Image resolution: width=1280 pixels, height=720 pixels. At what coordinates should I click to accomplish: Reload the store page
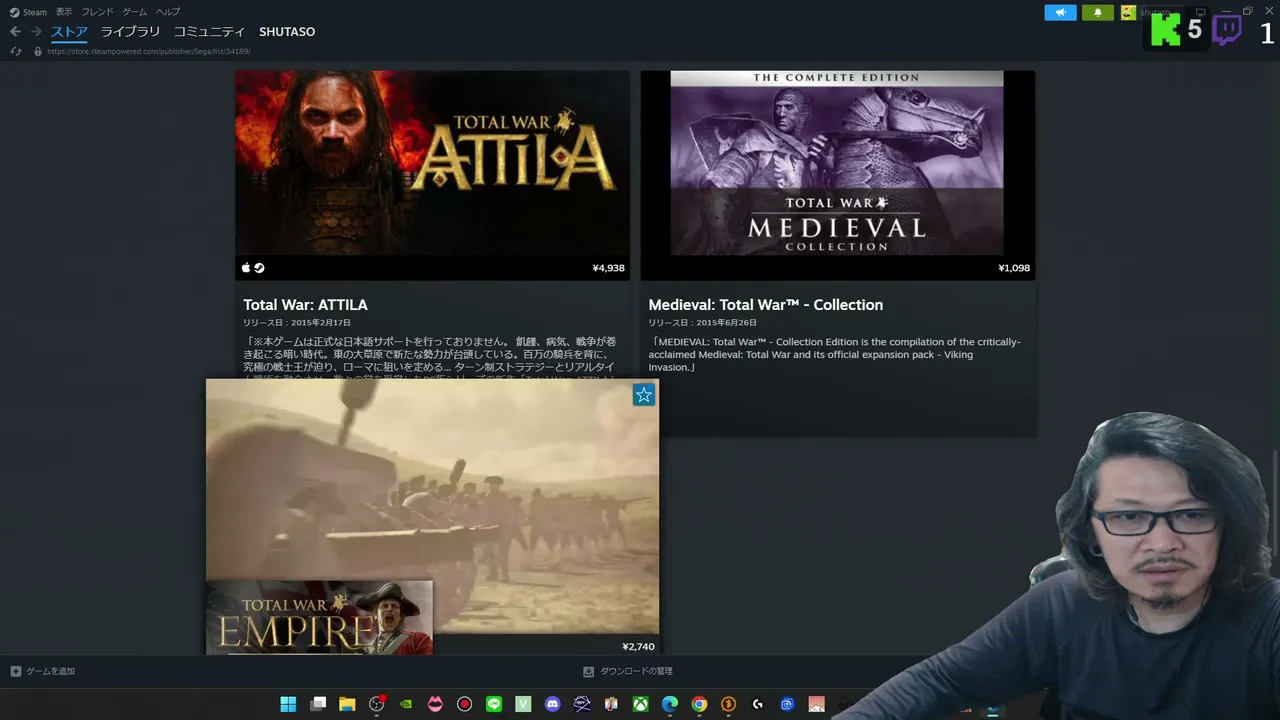pyautogui.click(x=15, y=51)
